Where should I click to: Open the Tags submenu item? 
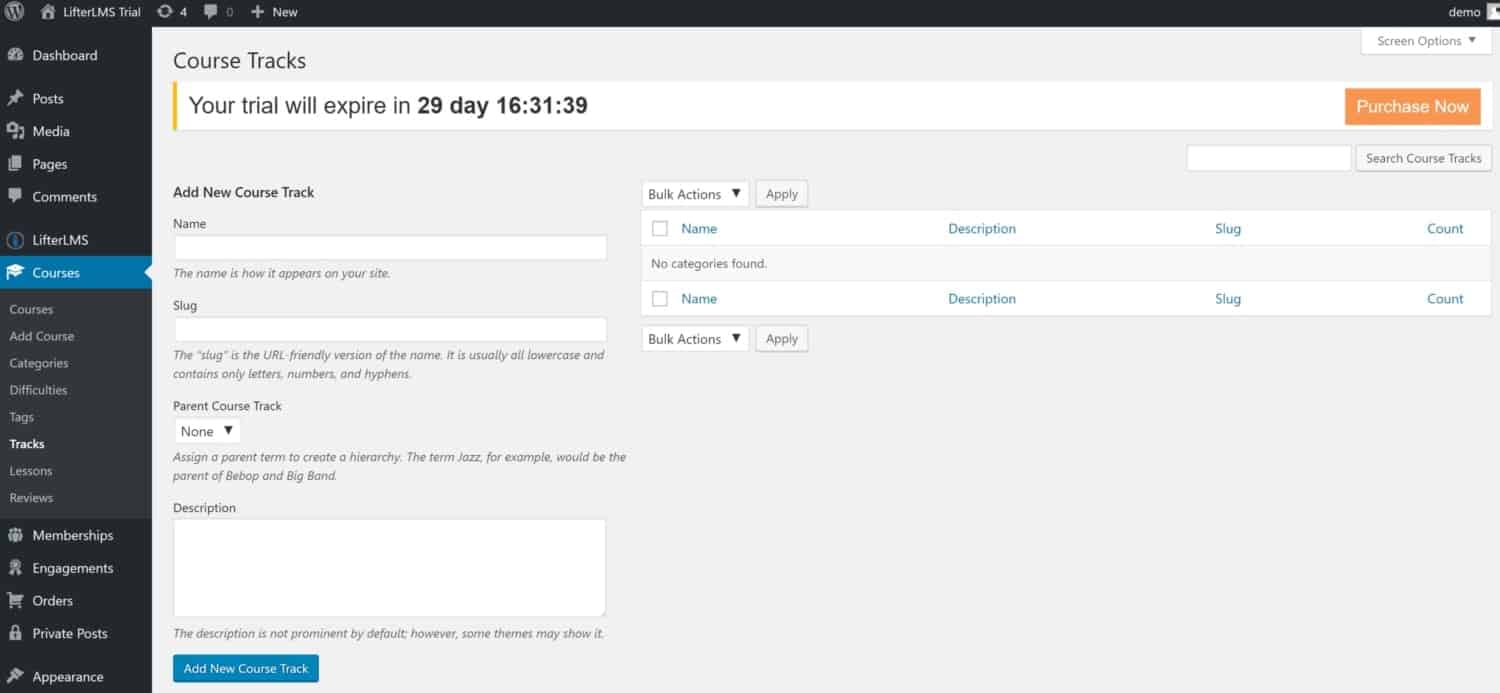[x=22, y=417]
